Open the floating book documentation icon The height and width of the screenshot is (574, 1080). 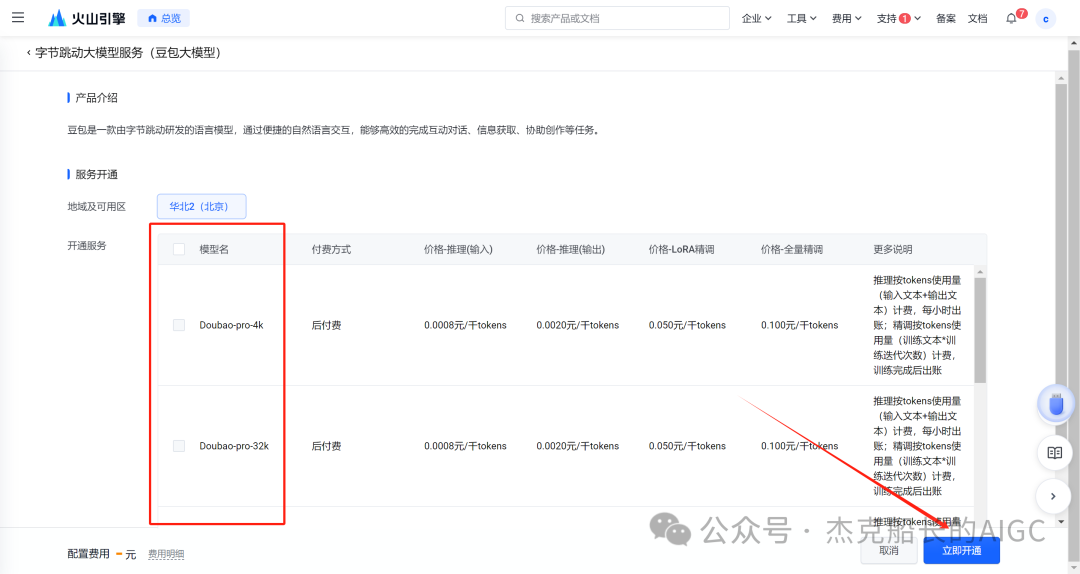click(x=1055, y=453)
